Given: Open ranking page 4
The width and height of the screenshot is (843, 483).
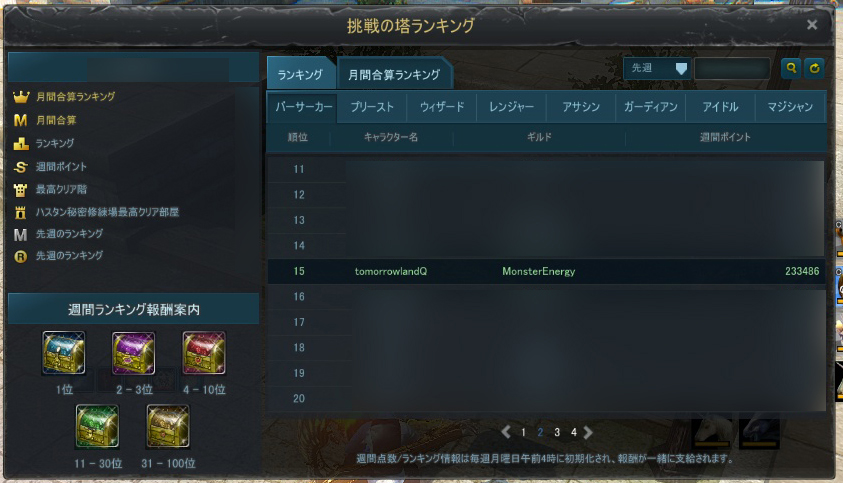Looking at the screenshot, I should (574, 432).
